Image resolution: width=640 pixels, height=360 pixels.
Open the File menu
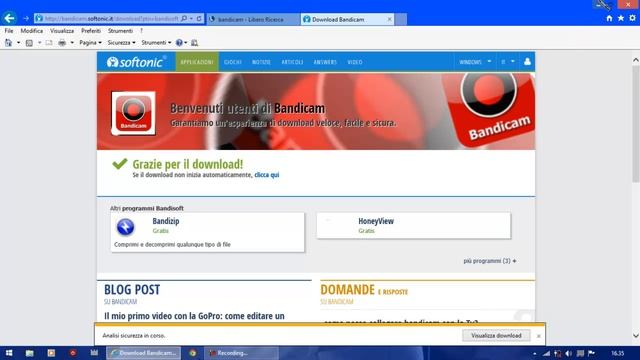click(9, 31)
